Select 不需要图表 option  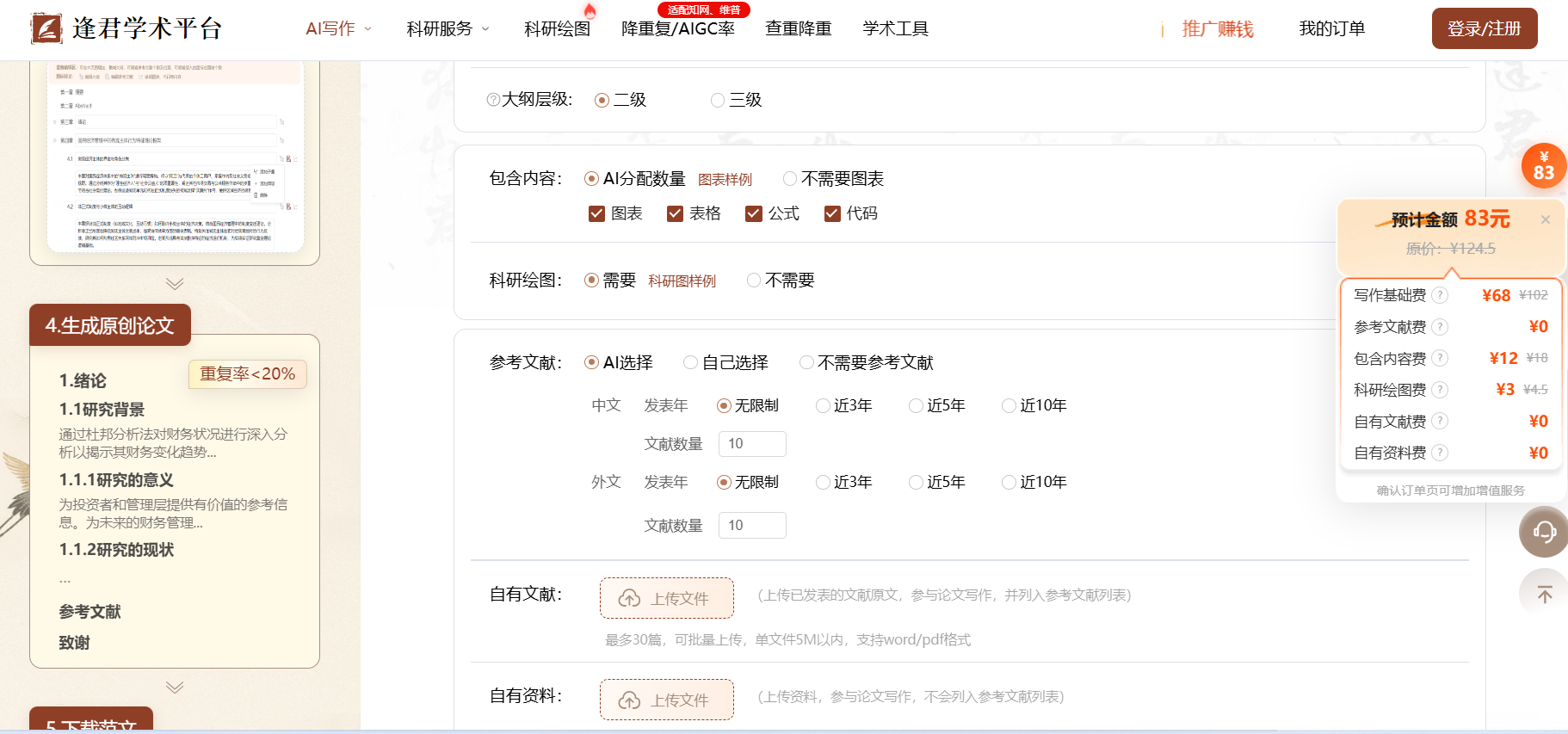(x=833, y=179)
